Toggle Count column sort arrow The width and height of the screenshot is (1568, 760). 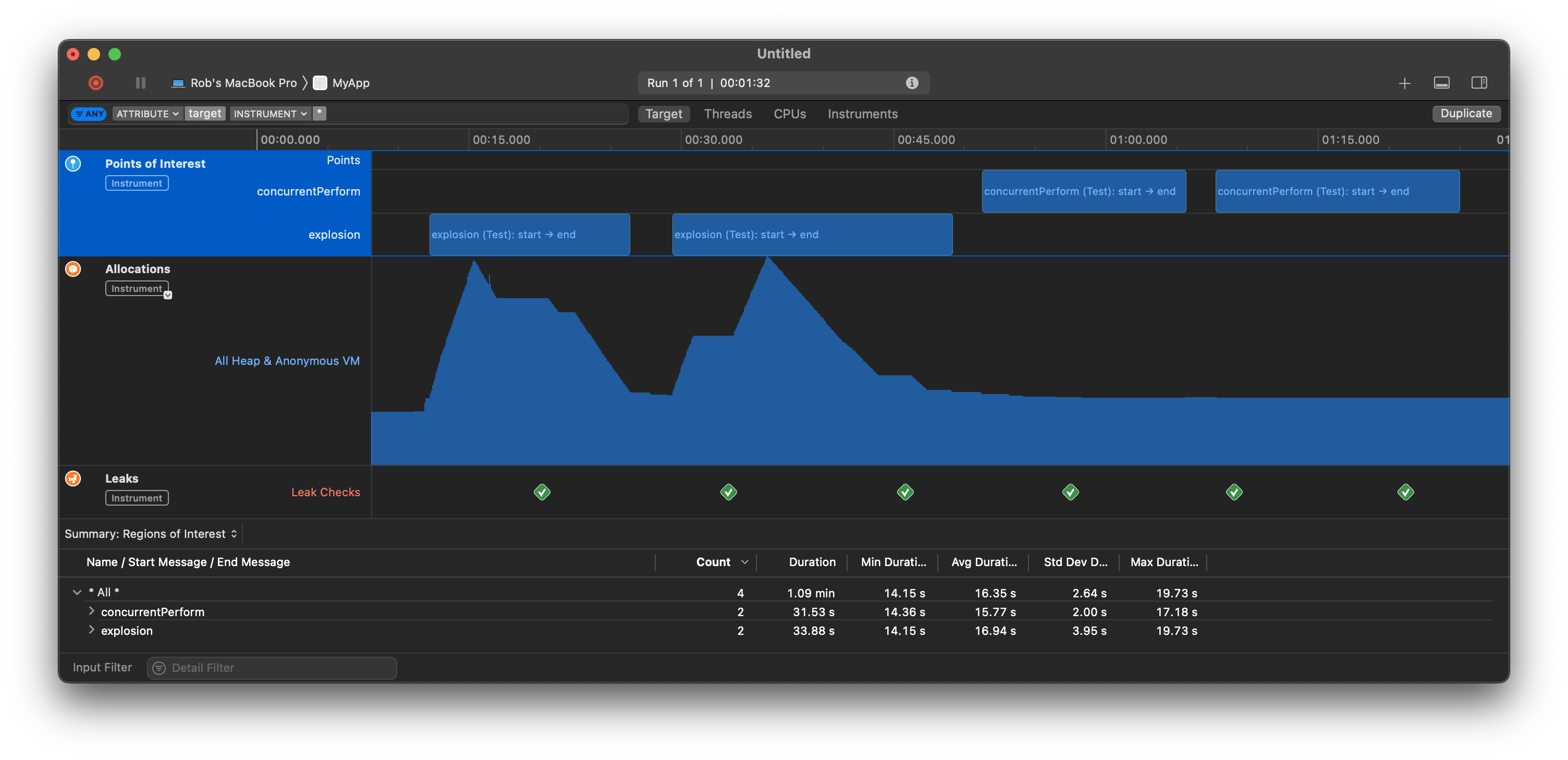[x=744, y=562]
